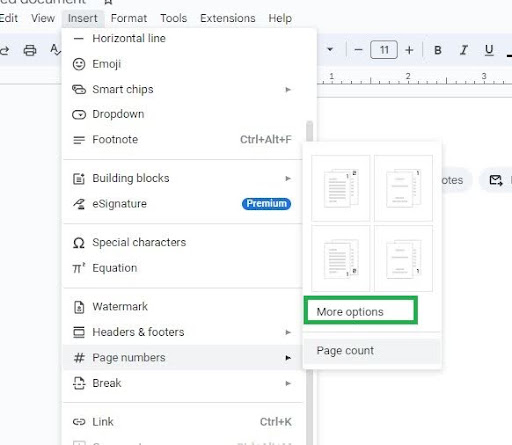Select Page count in submenu
This screenshot has height=445, width=512.
[372, 351]
